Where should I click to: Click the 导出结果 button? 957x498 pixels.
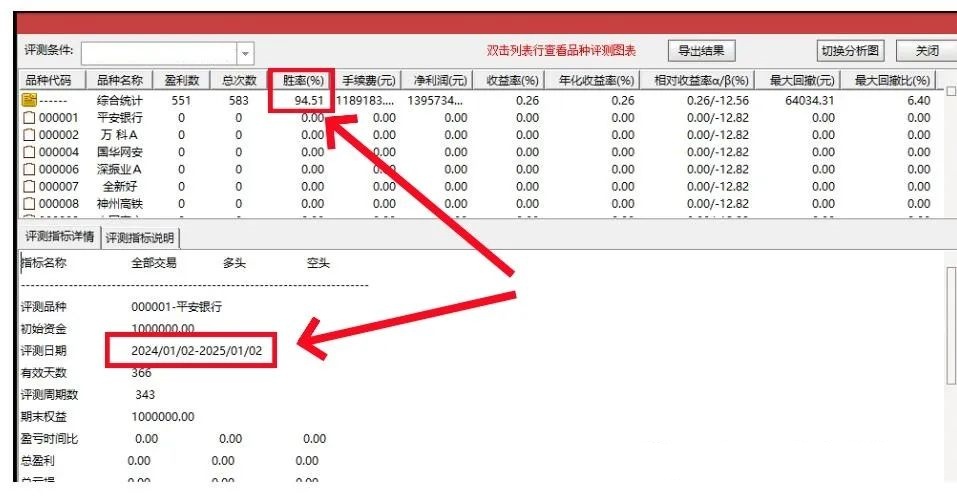pos(701,50)
